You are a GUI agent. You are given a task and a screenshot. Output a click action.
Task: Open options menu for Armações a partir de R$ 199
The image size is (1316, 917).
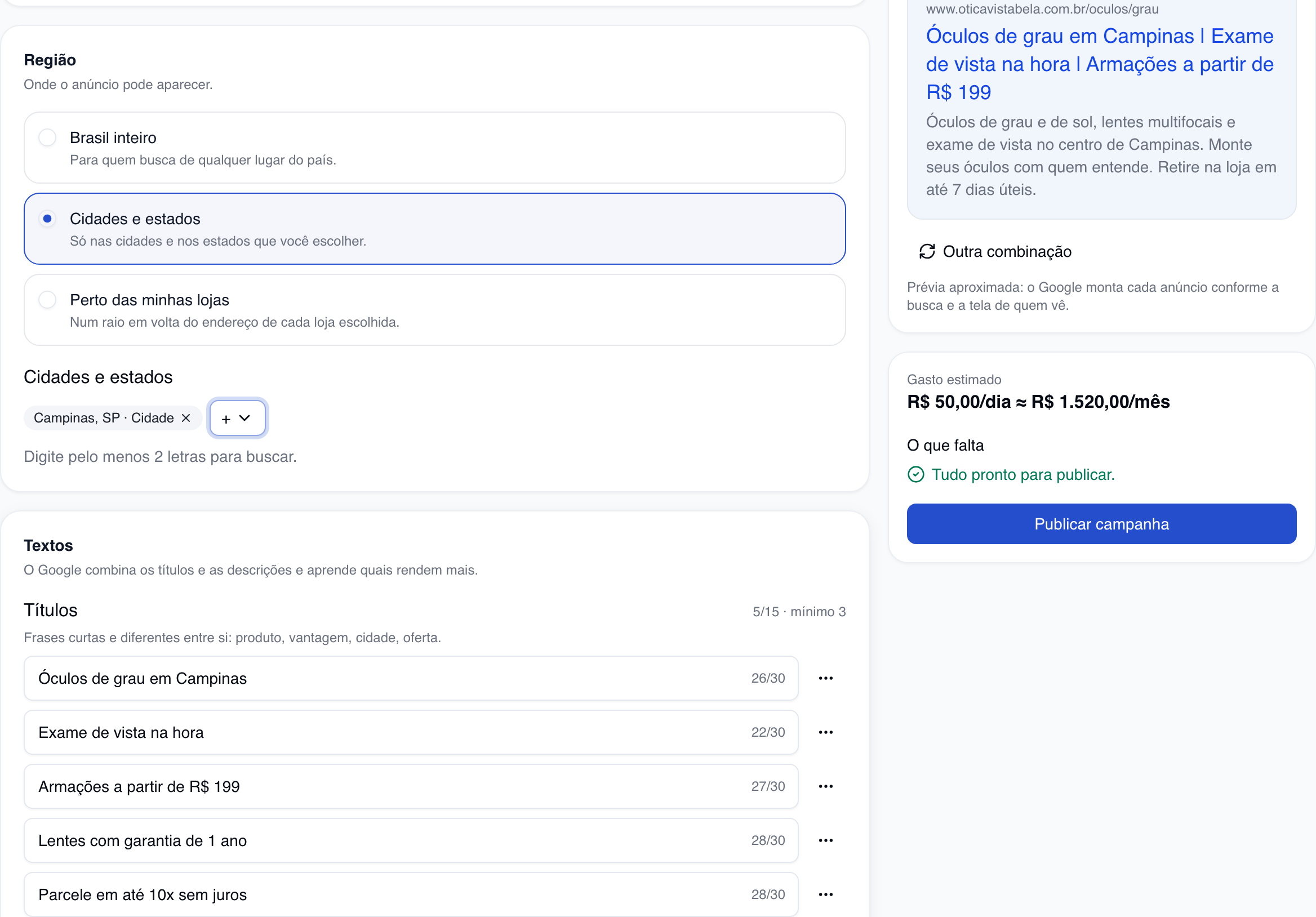coord(825,786)
